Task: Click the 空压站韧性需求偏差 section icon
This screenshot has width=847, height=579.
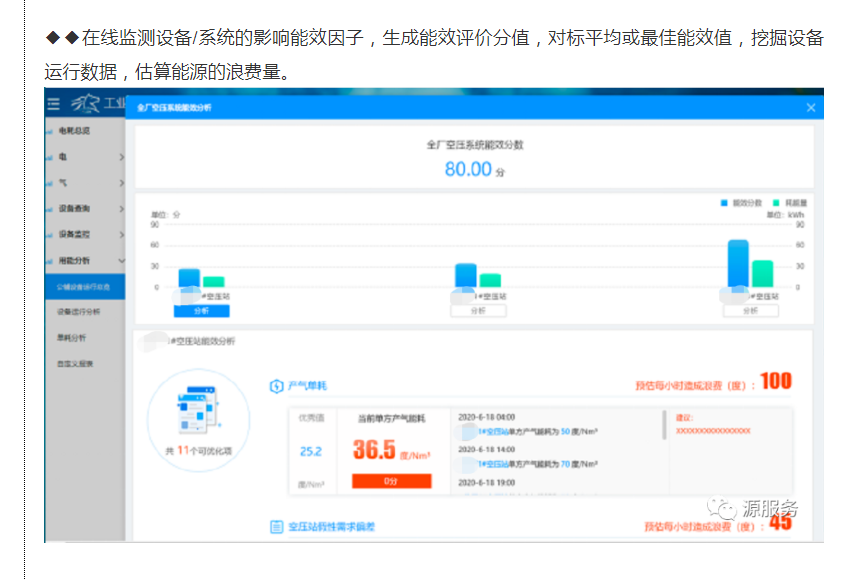Action: (277, 526)
